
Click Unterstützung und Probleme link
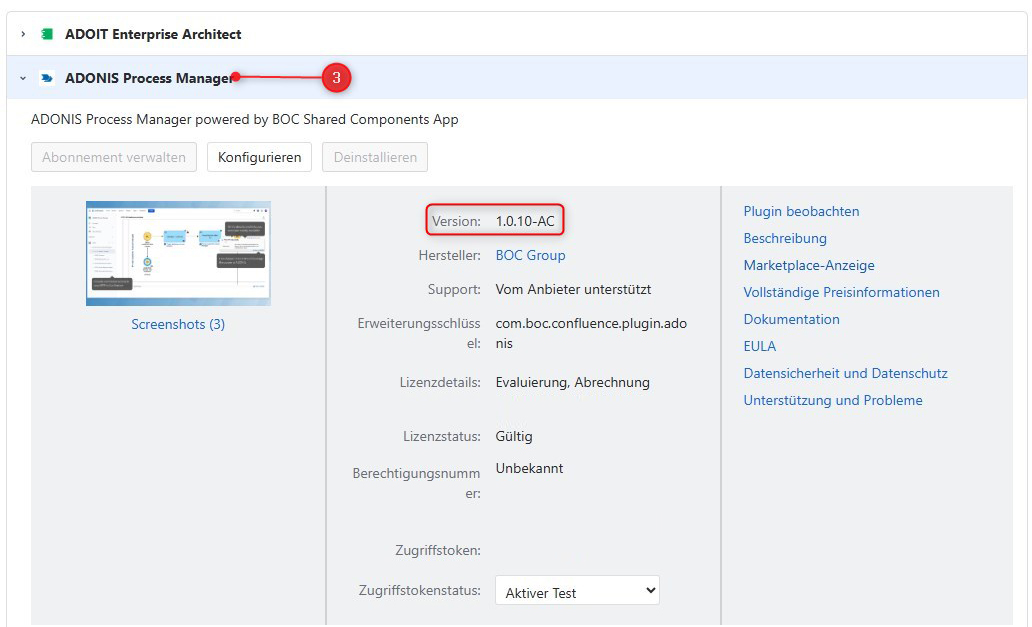pos(832,400)
